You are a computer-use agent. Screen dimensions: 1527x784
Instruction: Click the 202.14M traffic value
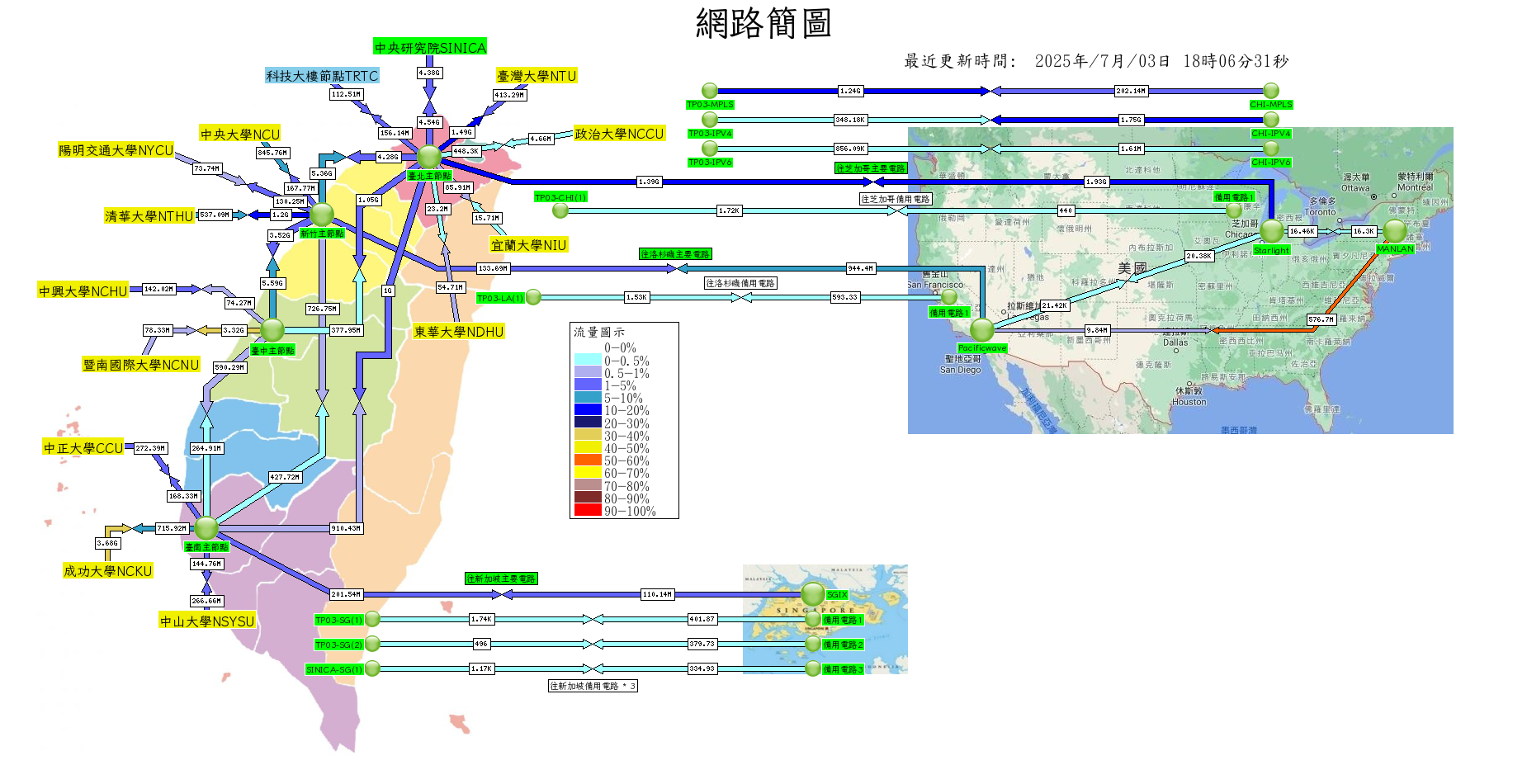[x=1131, y=91]
